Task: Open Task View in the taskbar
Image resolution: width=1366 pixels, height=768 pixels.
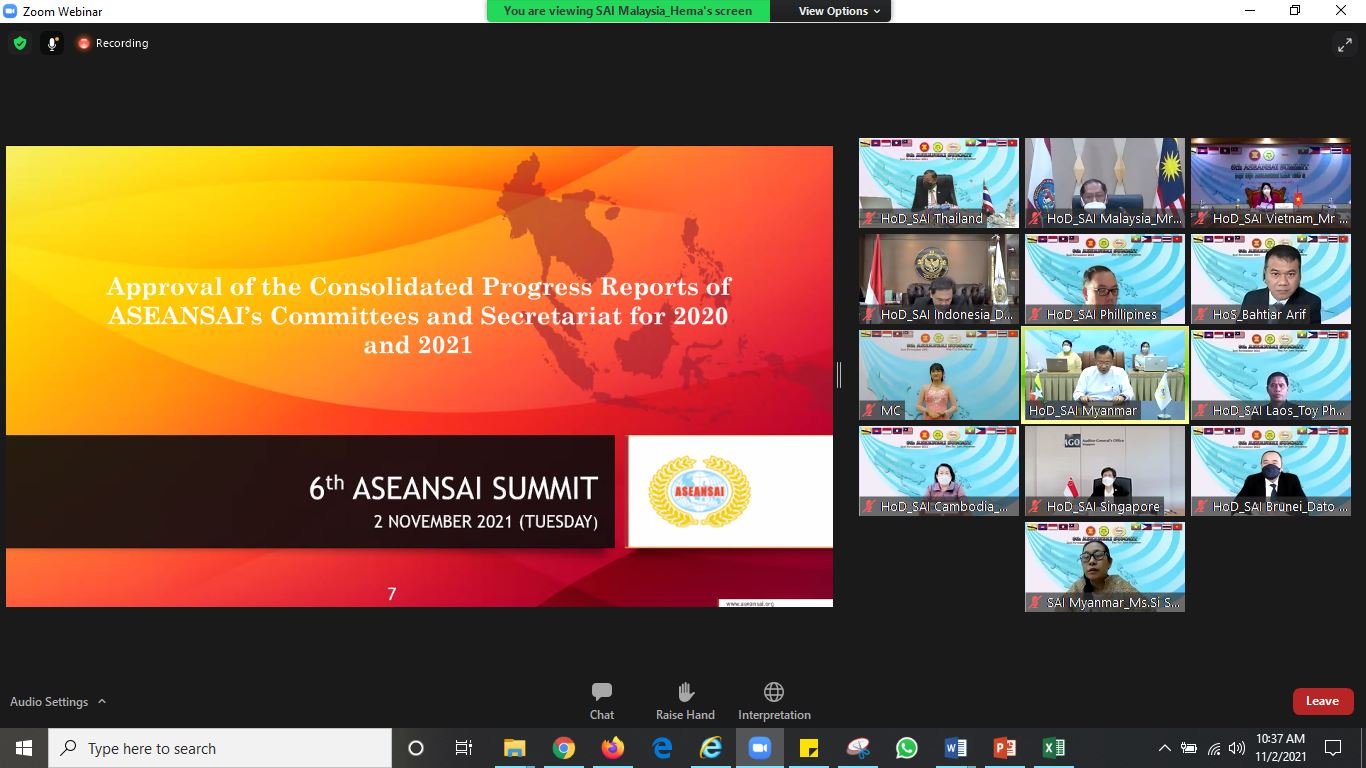Action: (x=464, y=748)
